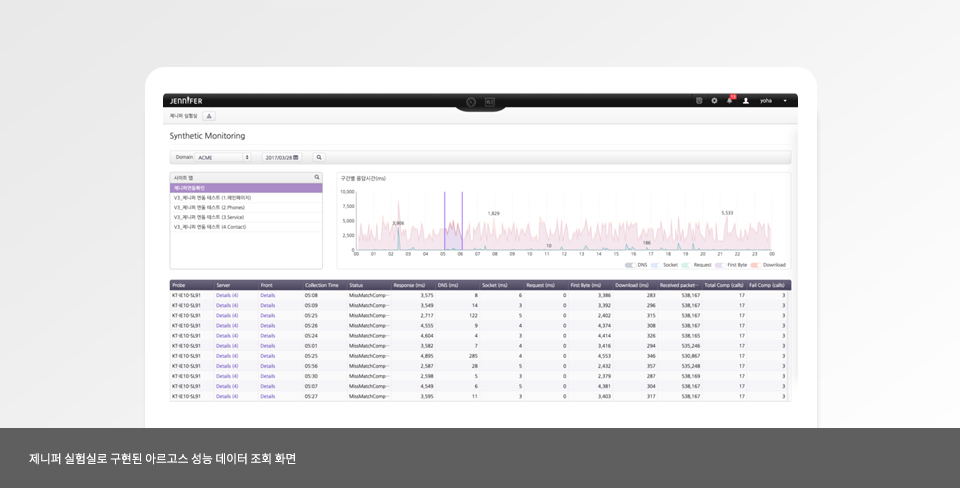
Task: Open Details (4) link in first table row
Action: (227, 296)
